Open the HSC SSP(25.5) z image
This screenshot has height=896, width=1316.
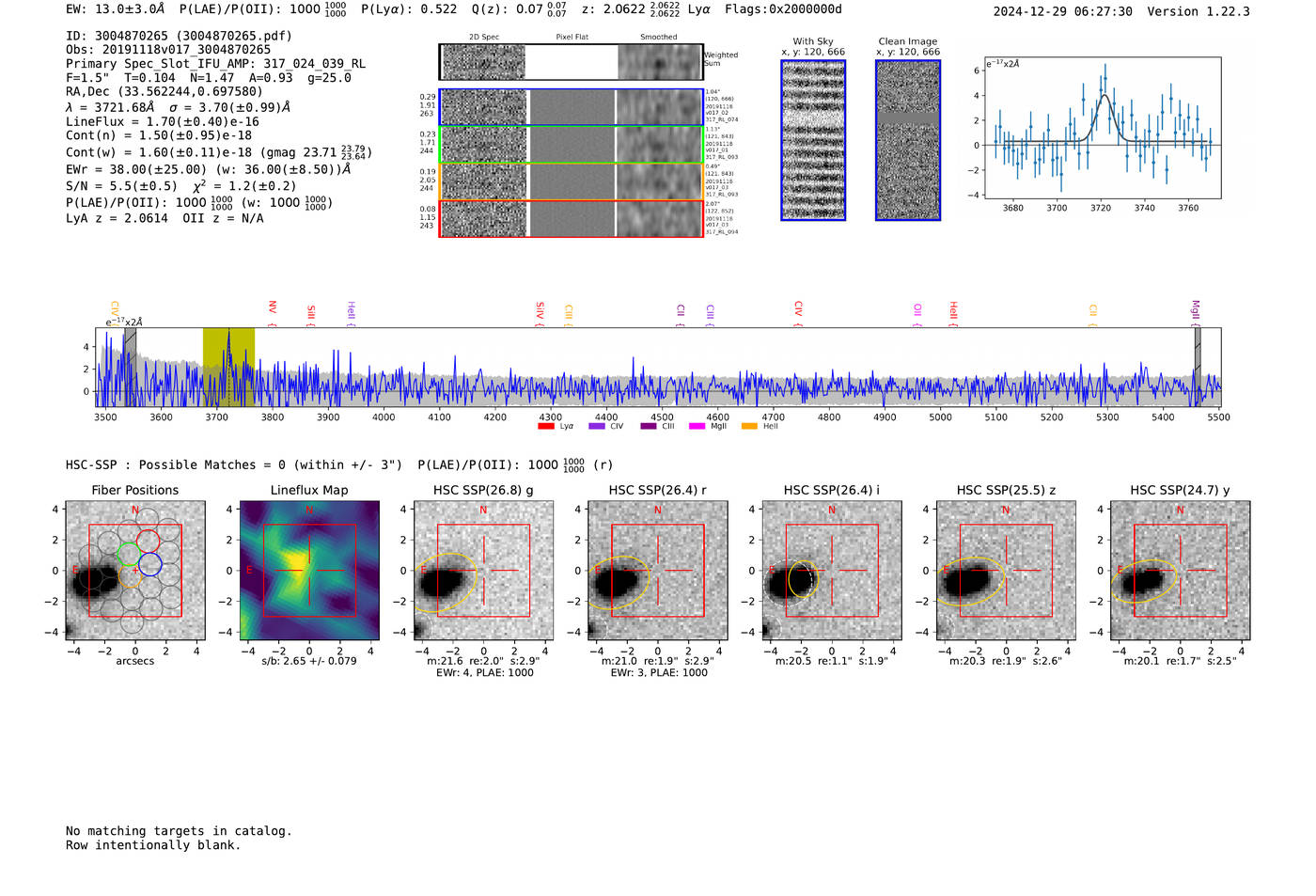(x=1006, y=571)
